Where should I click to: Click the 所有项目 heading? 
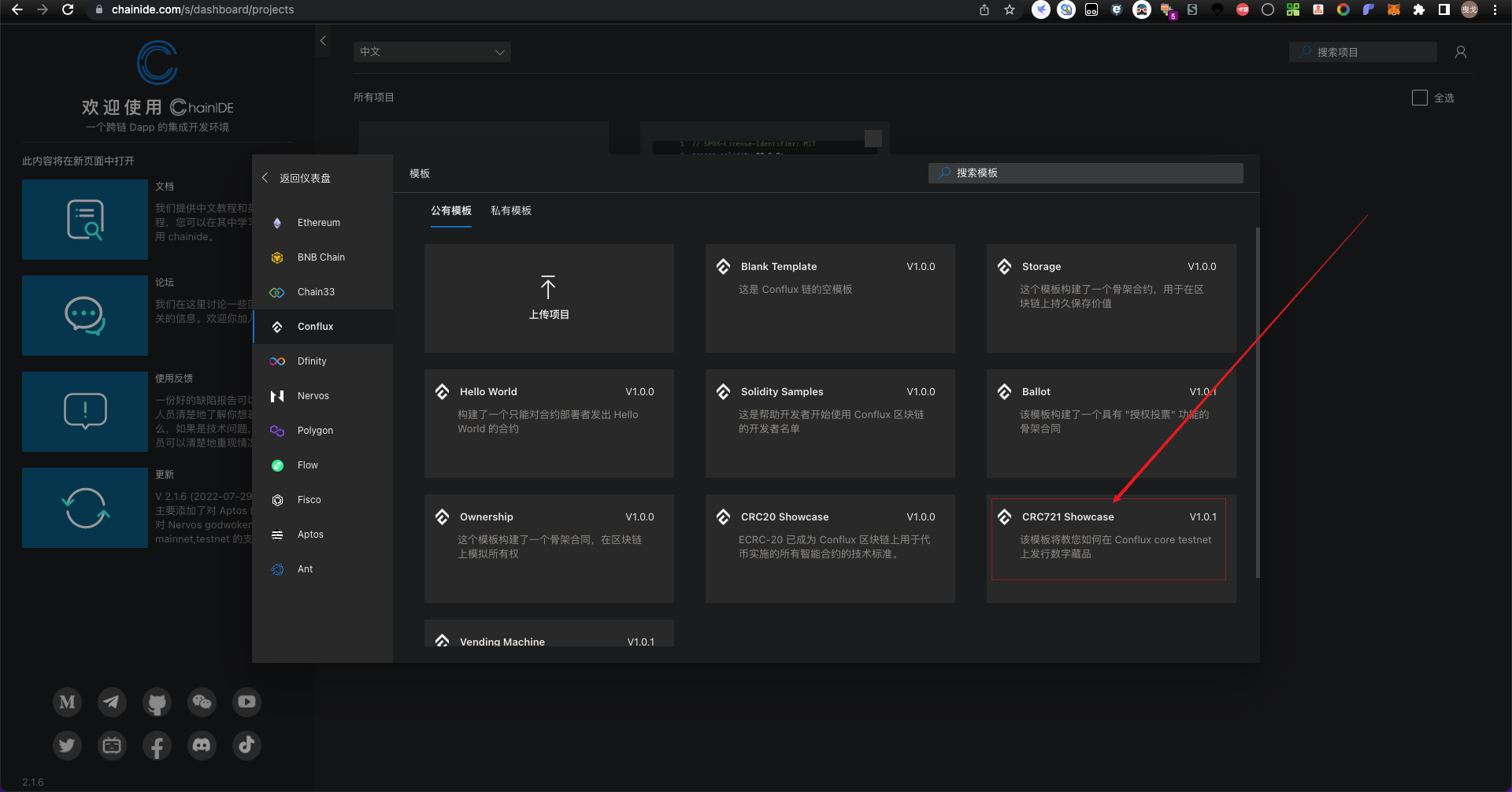(x=374, y=98)
